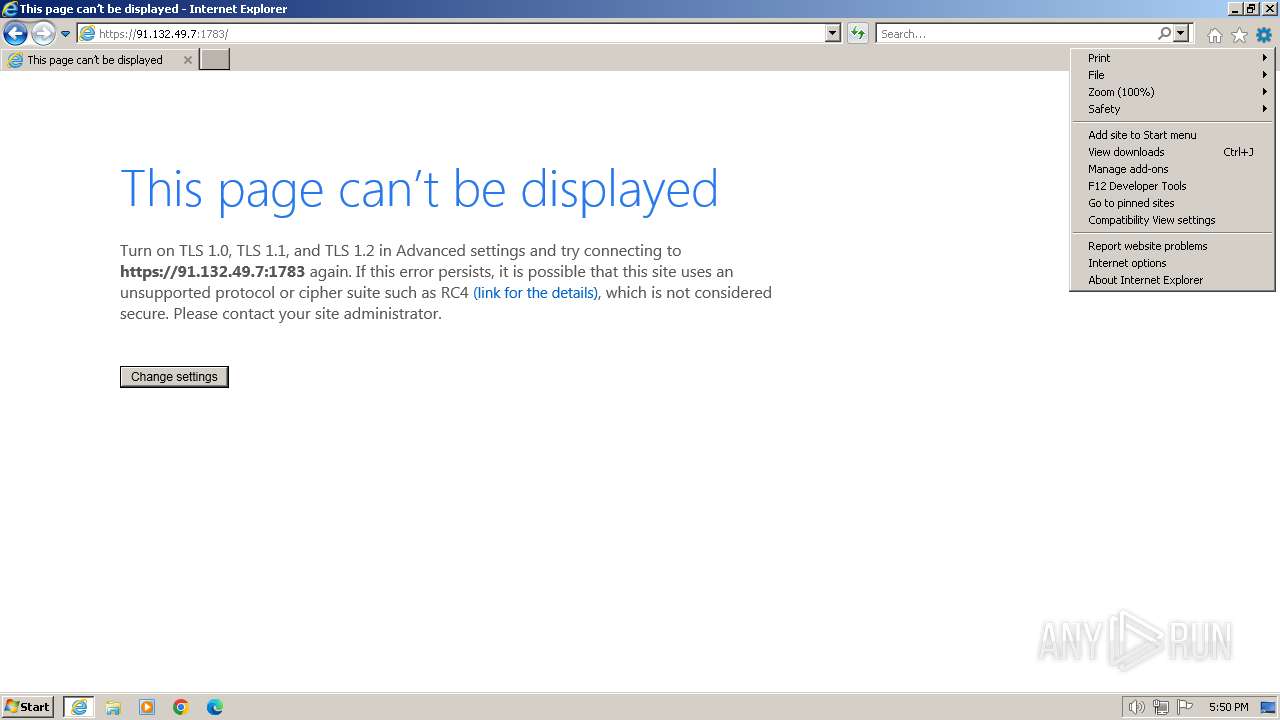This screenshot has width=1280, height=720.
Task: Open the recent pages dropdown arrow
Action: point(65,34)
